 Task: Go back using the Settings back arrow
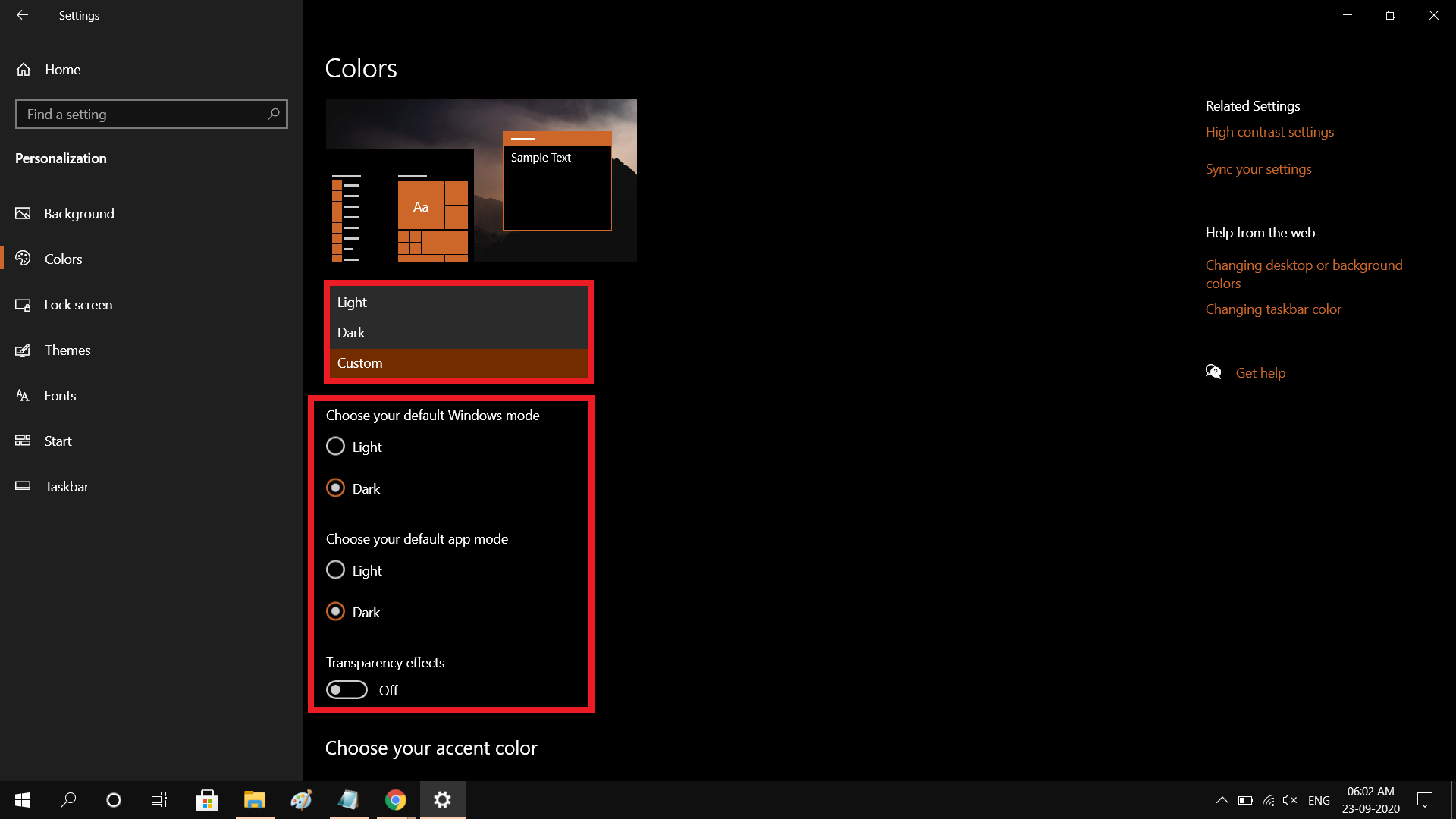tap(22, 15)
